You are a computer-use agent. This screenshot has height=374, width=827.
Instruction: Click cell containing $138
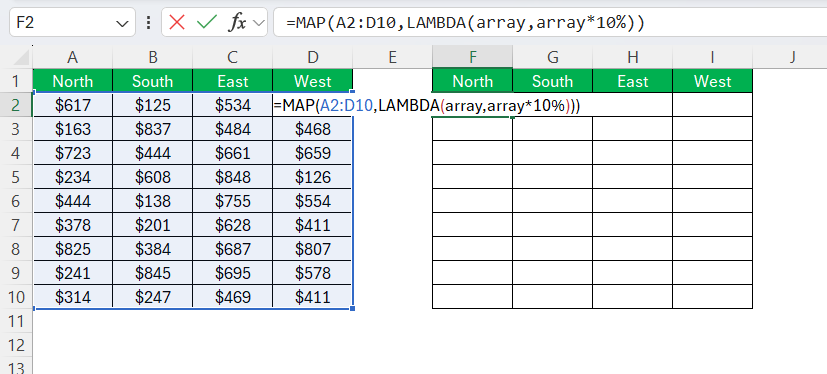coord(152,201)
